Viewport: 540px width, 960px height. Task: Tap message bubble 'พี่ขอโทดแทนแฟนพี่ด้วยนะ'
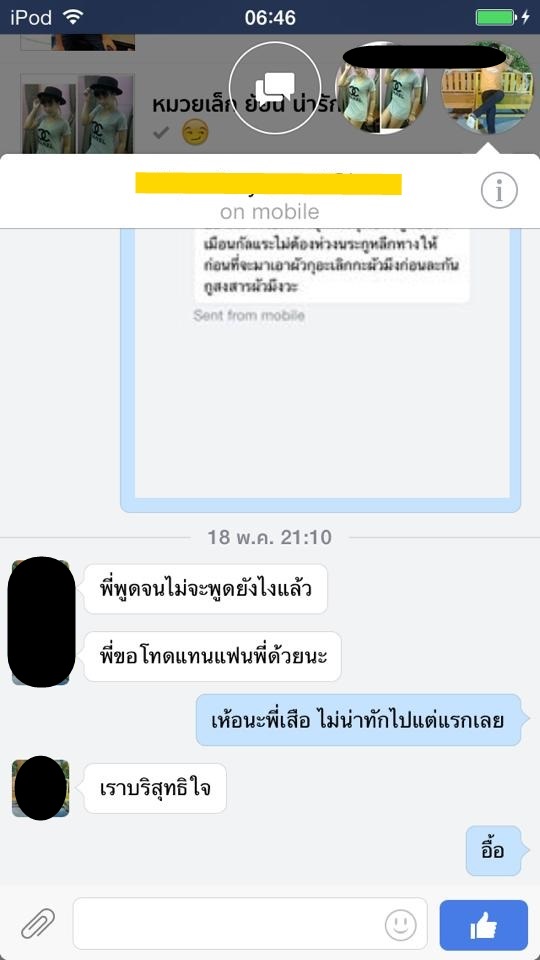(212, 657)
